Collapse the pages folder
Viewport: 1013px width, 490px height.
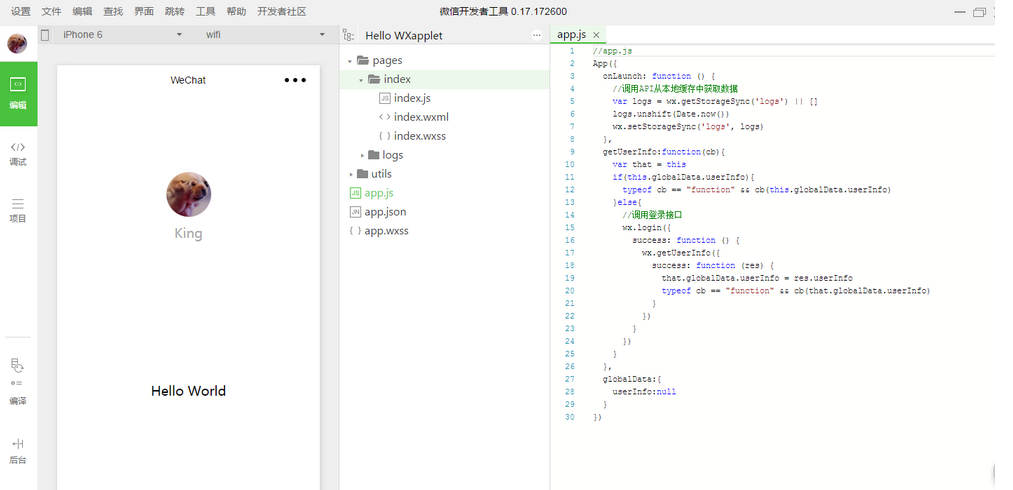350,61
